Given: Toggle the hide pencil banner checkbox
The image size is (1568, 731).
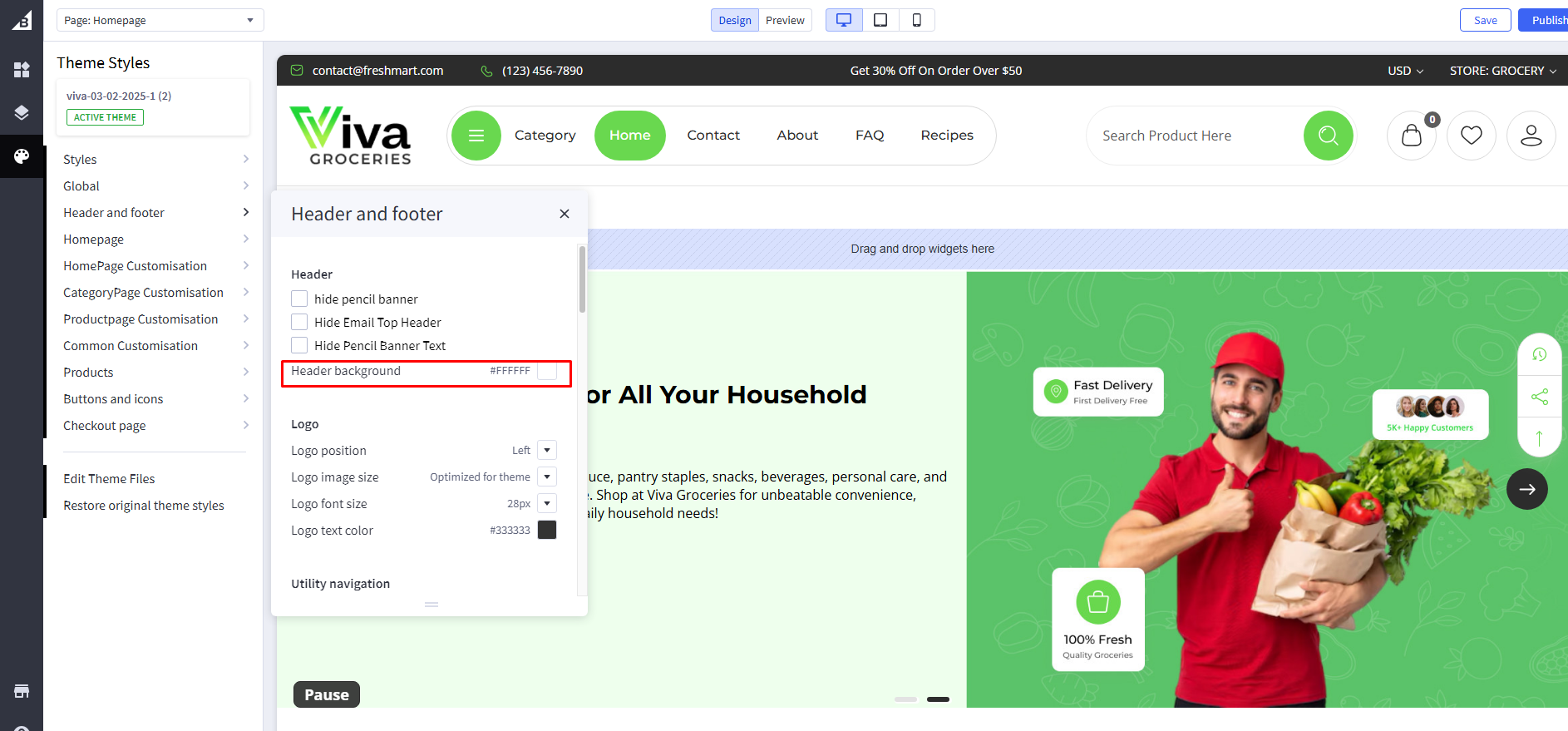Looking at the screenshot, I should click(x=299, y=299).
